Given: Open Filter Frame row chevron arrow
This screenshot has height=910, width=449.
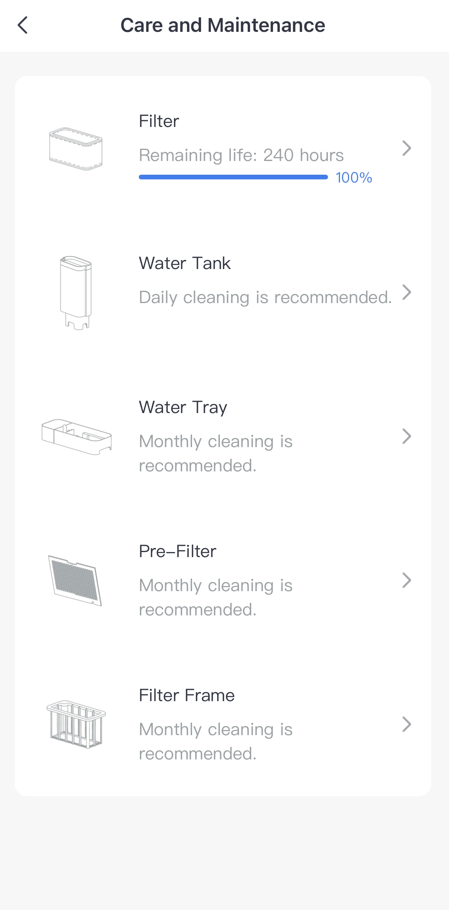Looking at the screenshot, I should tap(407, 724).
